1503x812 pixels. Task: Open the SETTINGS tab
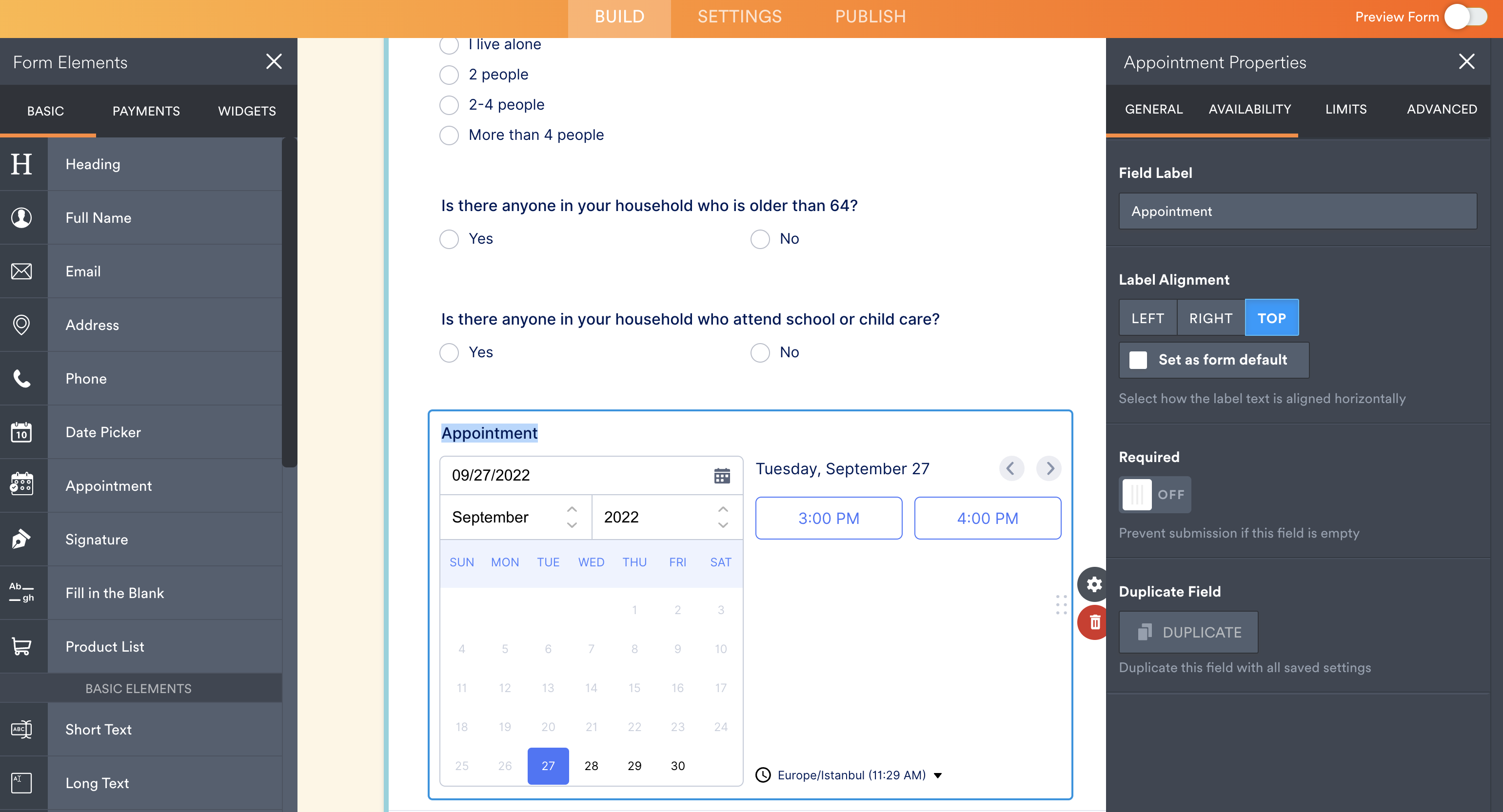[x=739, y=17]
